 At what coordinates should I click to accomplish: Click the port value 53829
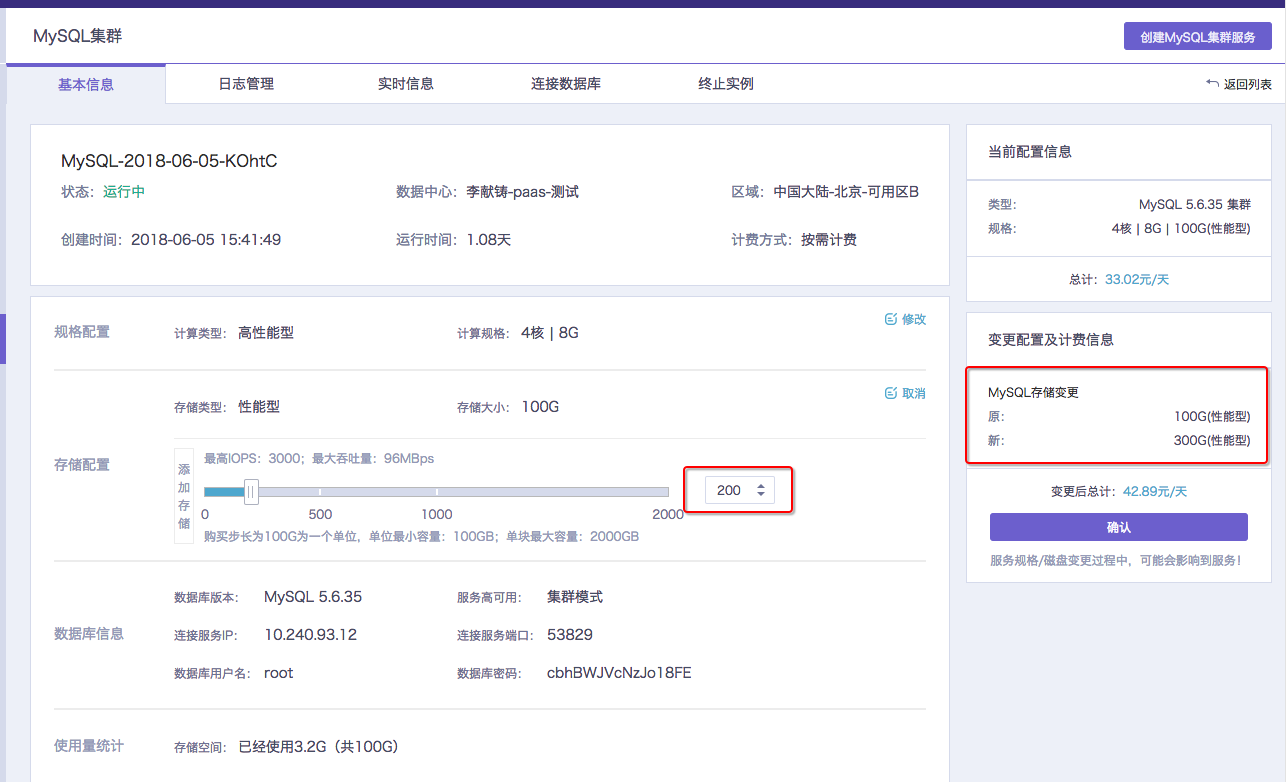click(x=570, y=635)
